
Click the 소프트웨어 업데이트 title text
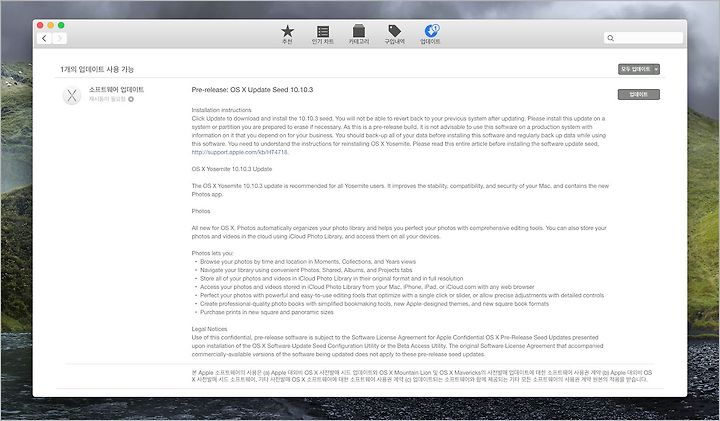[117, 90]
